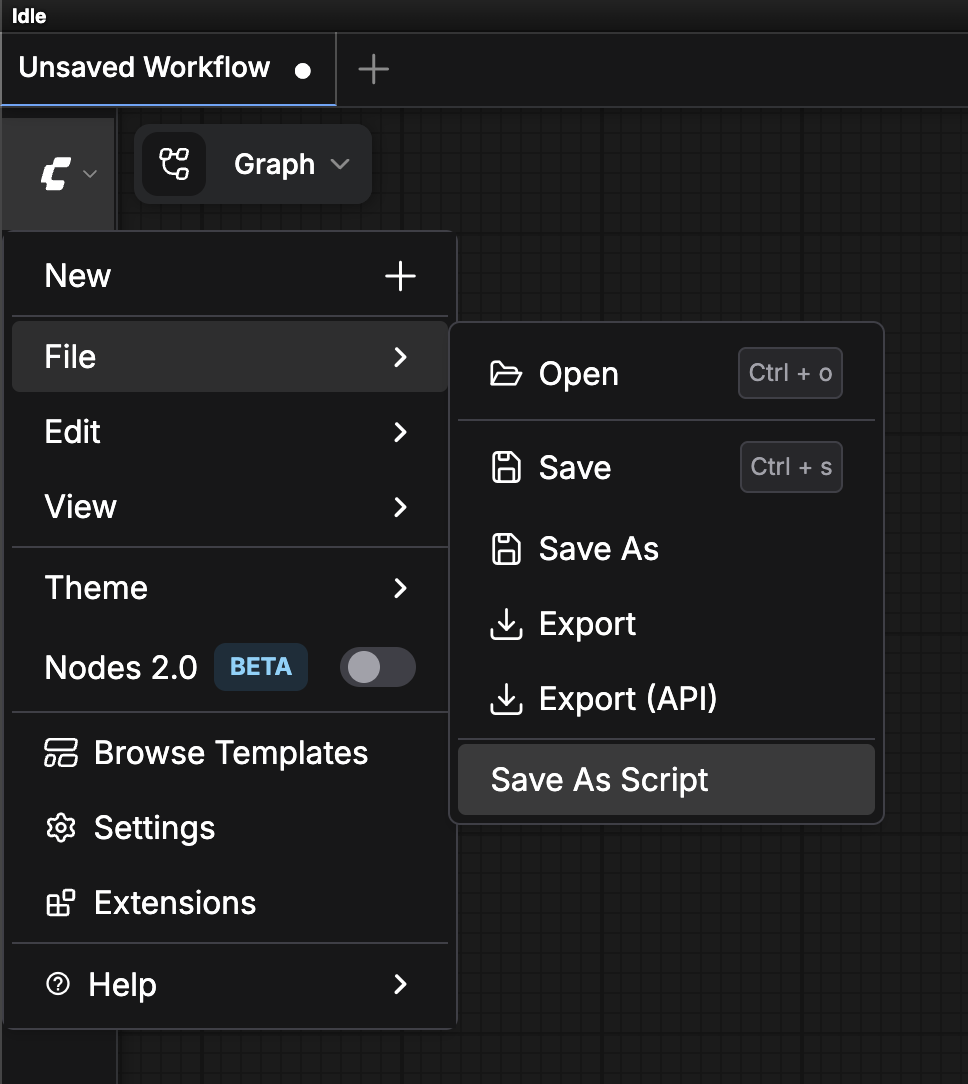Click the download icon beside Export

(x=506, y=624)
